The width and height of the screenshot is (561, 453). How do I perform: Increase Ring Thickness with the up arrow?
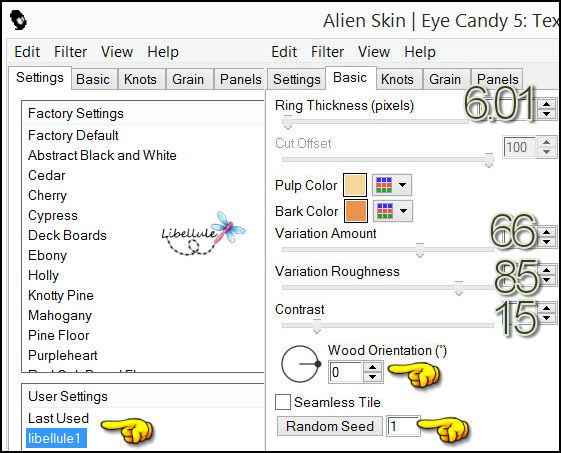[x=546, y=104]
